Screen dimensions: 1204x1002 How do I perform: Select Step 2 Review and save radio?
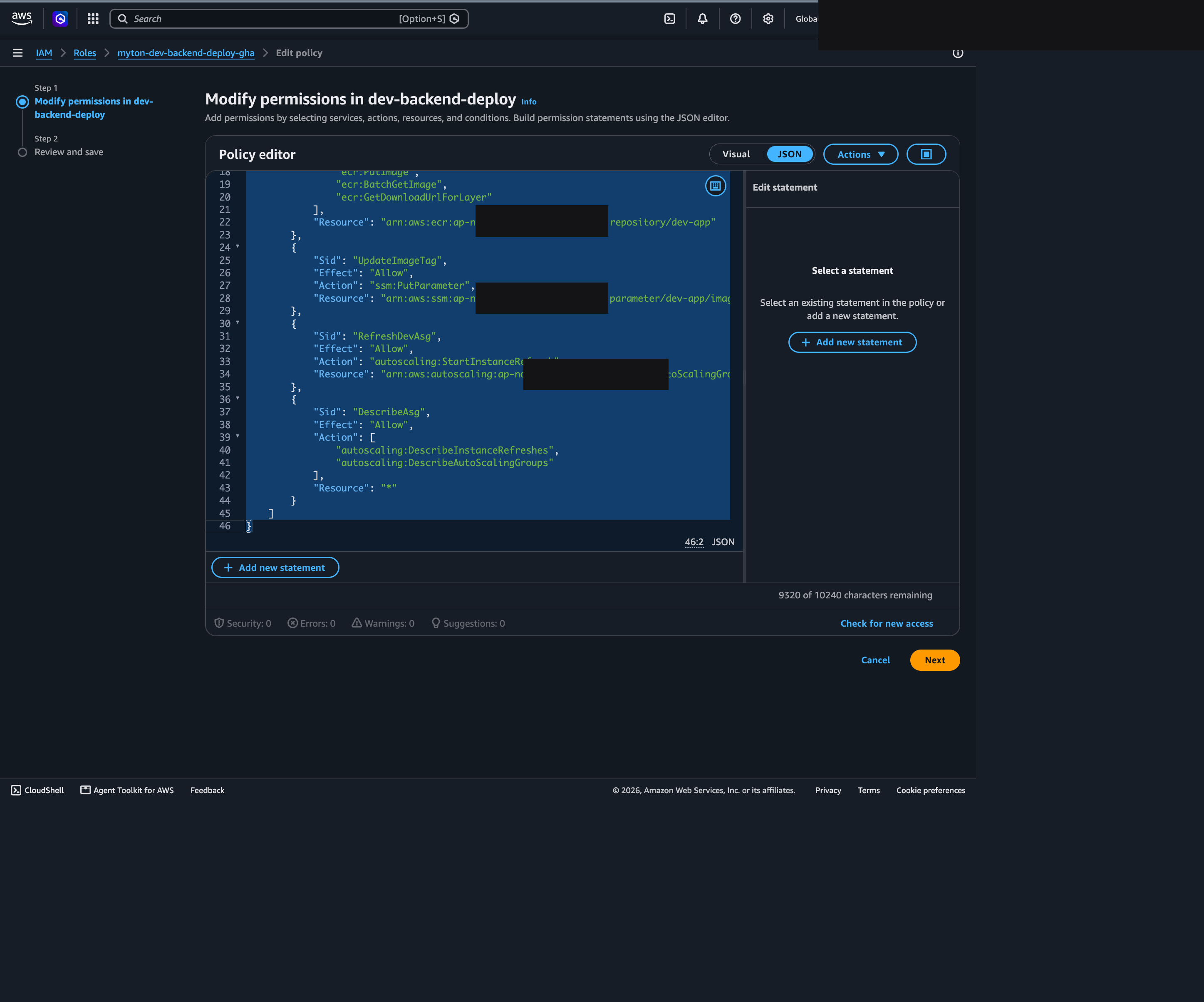coord(22,153)
